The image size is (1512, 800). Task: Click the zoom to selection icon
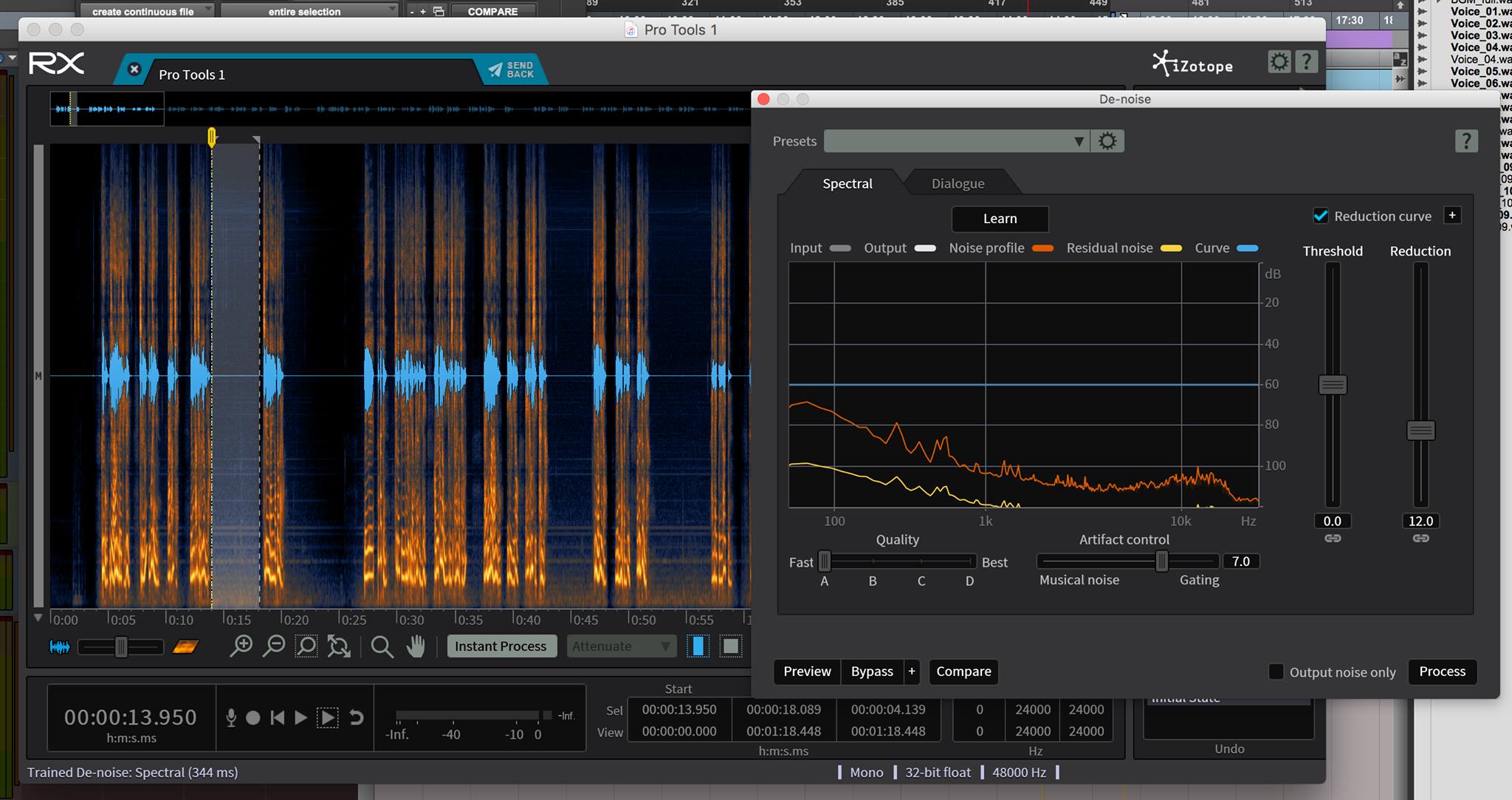point(306,646)
